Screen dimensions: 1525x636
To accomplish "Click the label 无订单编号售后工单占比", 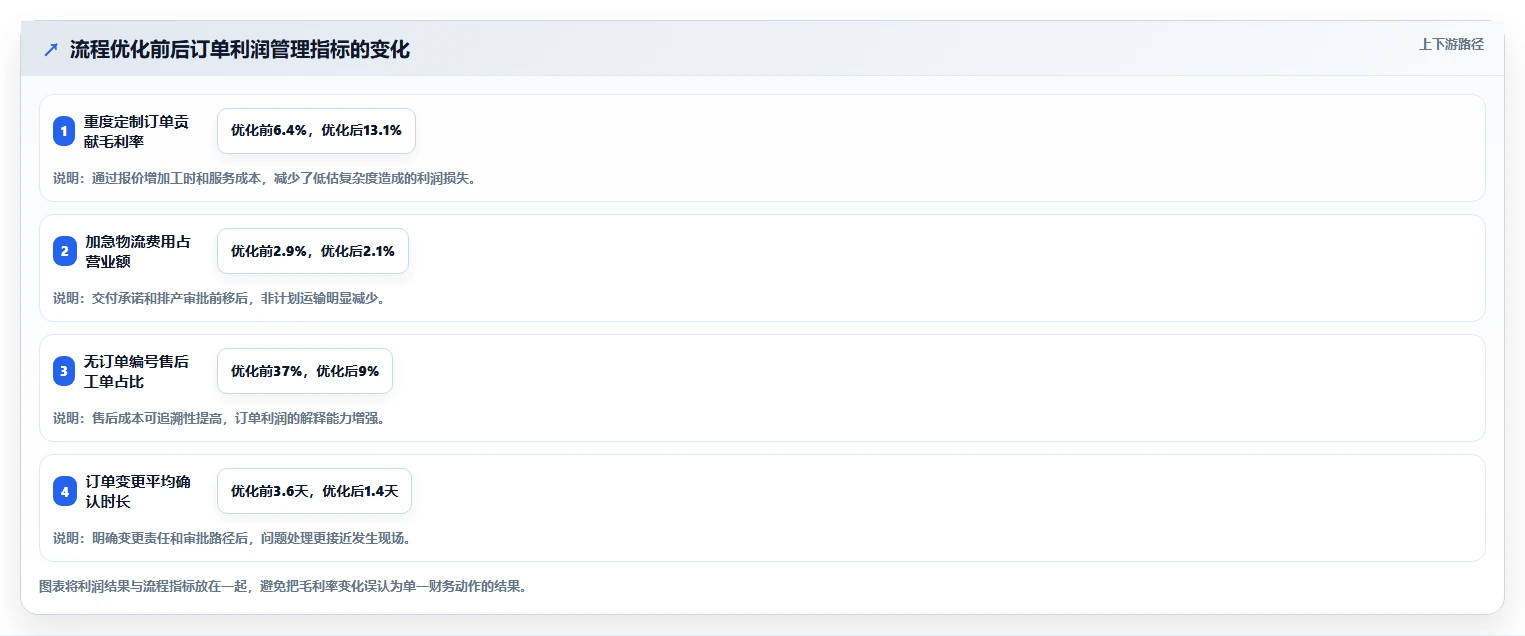I will pyautogui.click(x=137, y=371).
